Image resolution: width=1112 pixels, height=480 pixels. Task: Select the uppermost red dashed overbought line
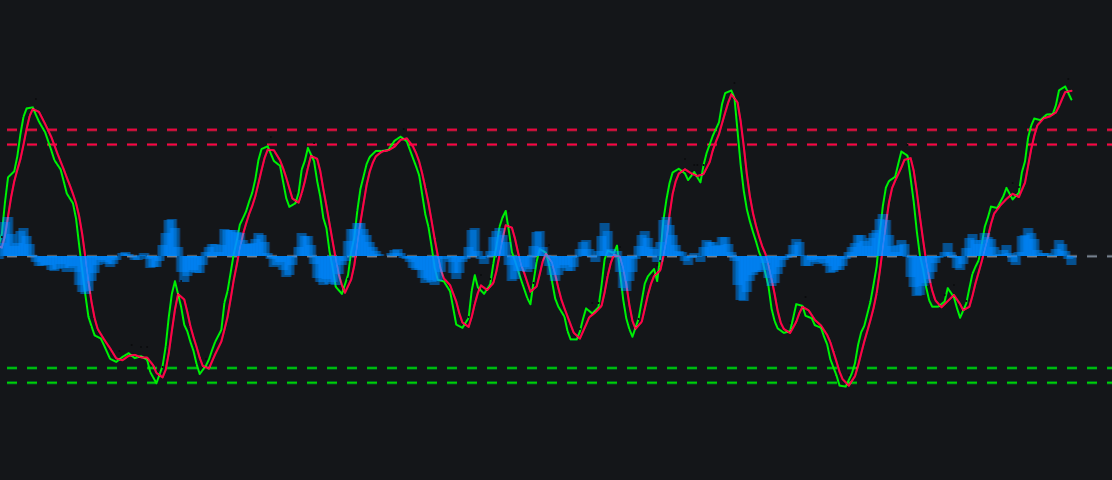tap(560, 130)
